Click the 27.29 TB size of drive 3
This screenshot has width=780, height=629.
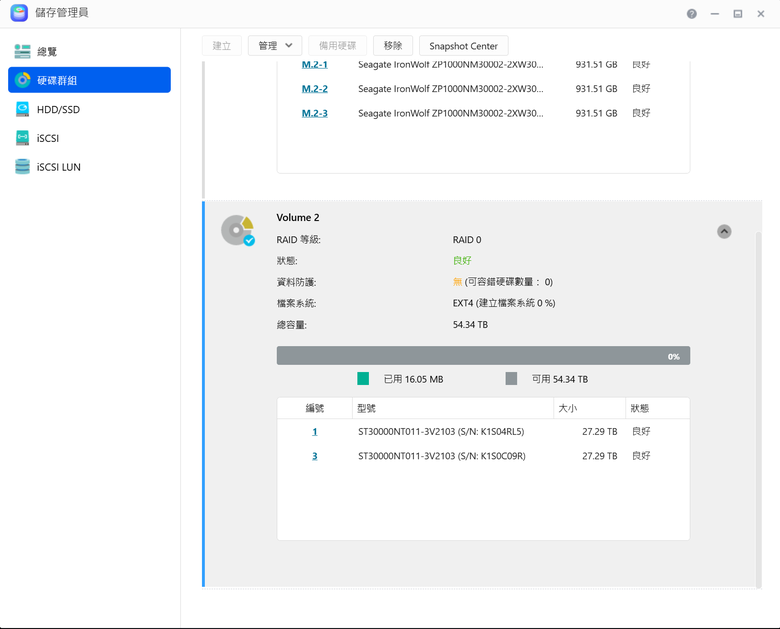pos(599,456)
